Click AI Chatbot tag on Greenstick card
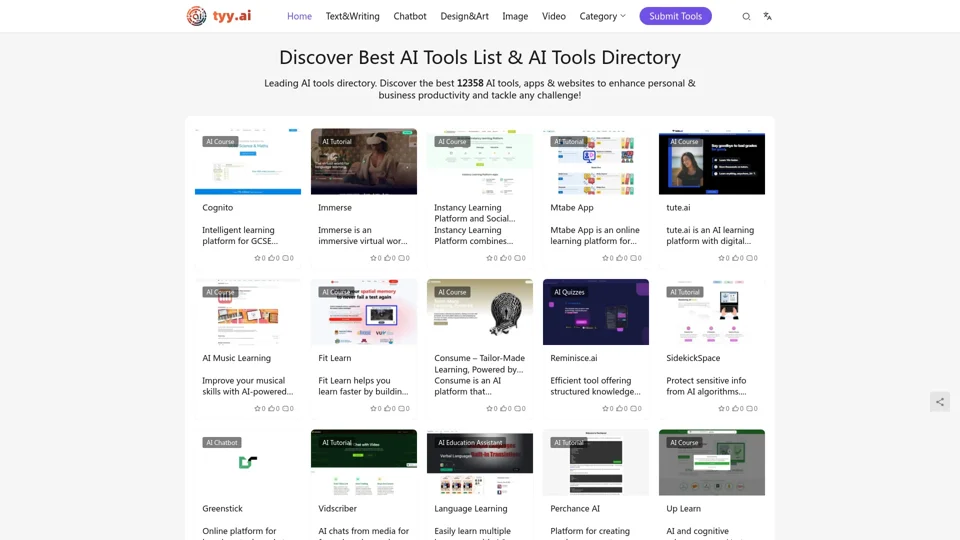This screenshot has height=540, width=960. click(222, 443)
